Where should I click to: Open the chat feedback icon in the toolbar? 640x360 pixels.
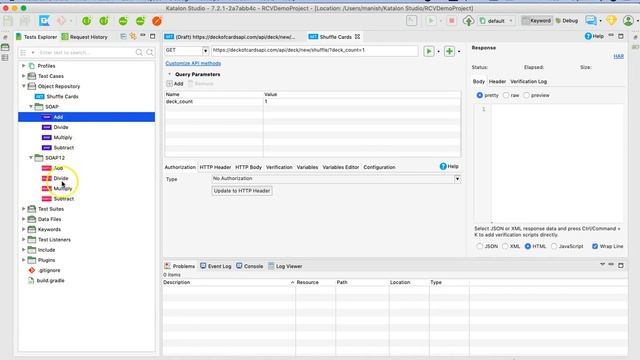(590, 20)
